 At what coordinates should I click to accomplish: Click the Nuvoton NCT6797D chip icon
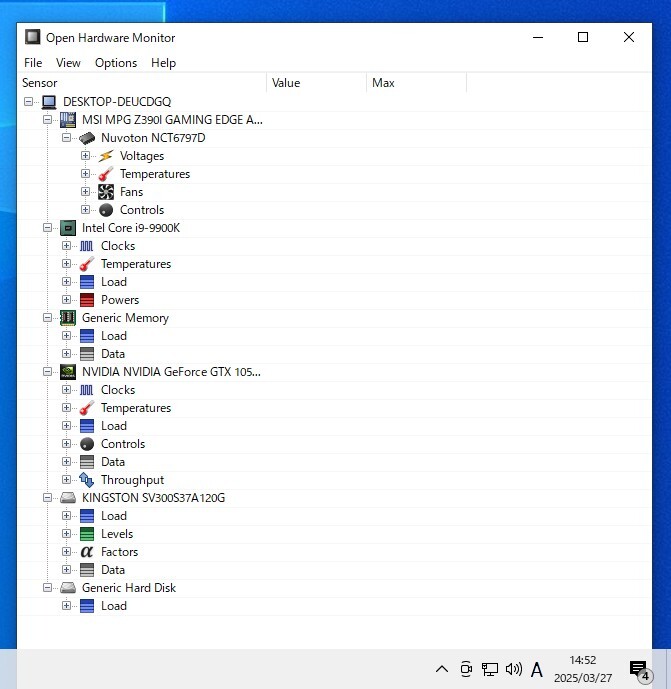click(x=87, y=138)
